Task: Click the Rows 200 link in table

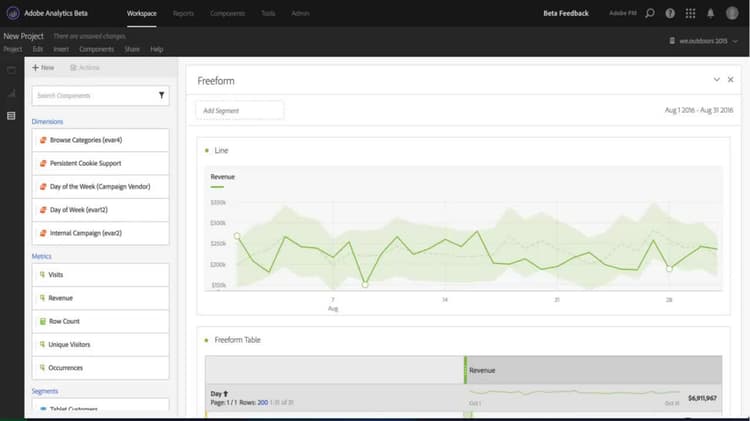Action: point(263,403)
